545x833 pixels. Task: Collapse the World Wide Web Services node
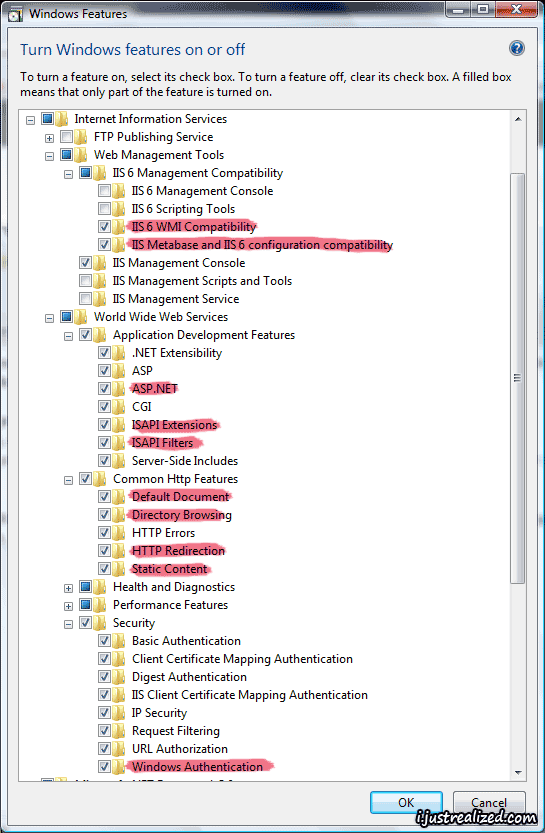coord(49,318)
